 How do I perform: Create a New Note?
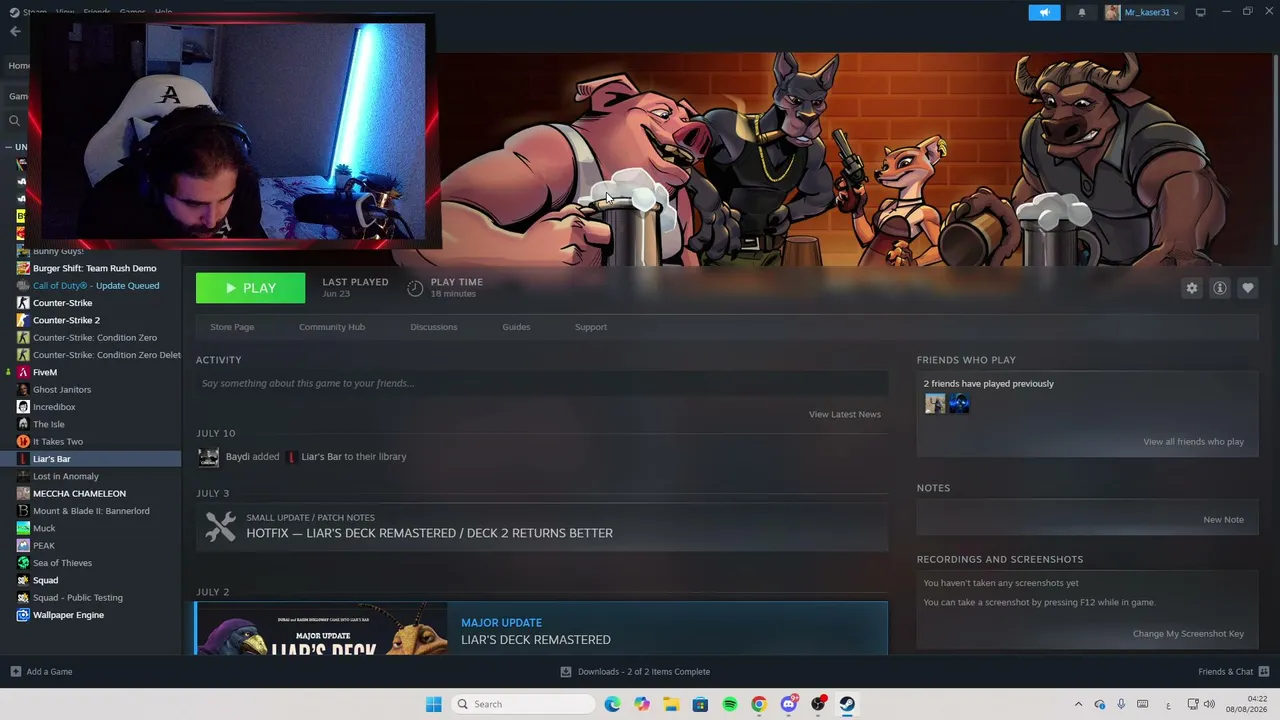coord(1223,520)
